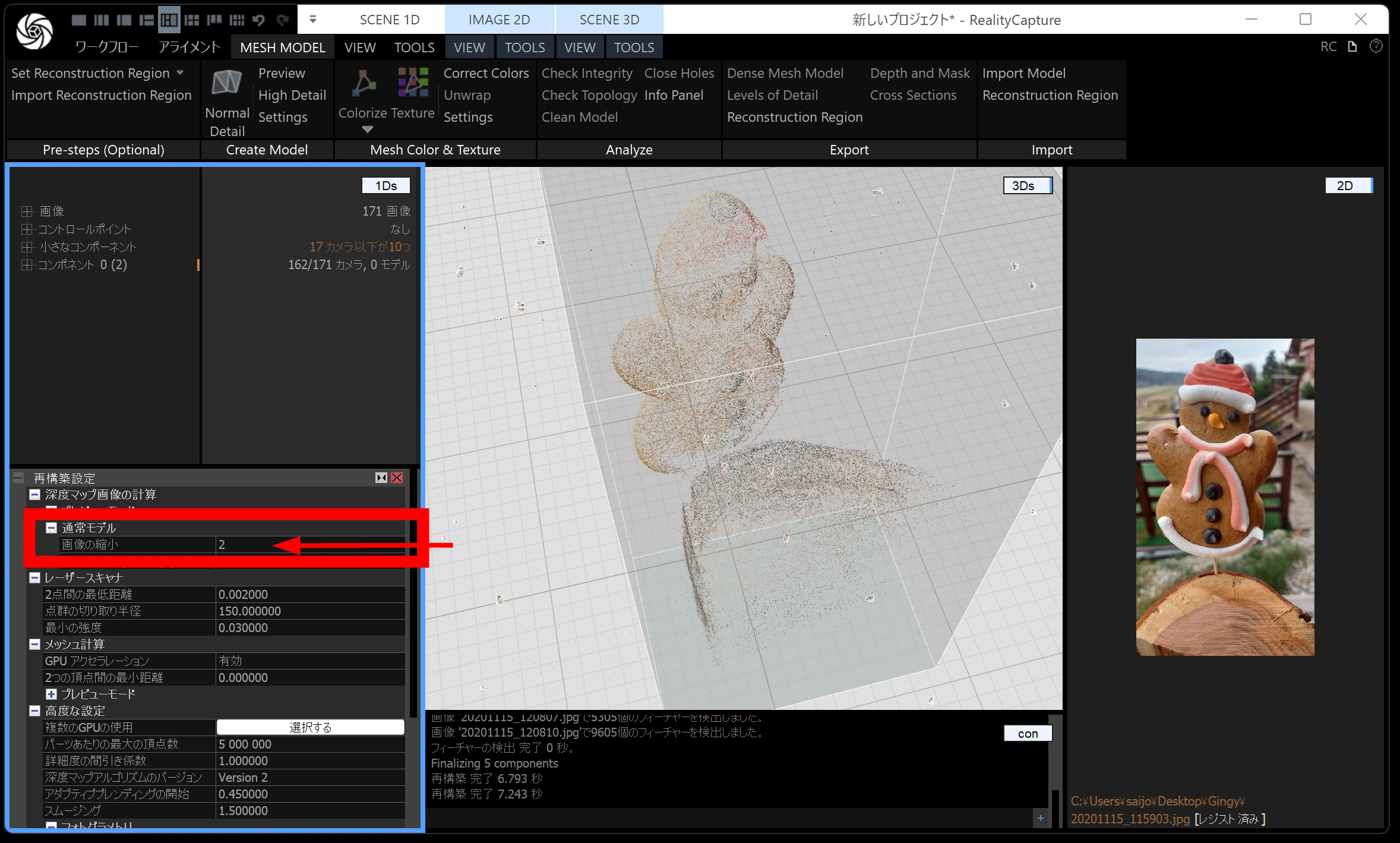The image size is (1400, 843).
Task: Open the アライメント ribbon tab
Action: click(x=189, y=47)
